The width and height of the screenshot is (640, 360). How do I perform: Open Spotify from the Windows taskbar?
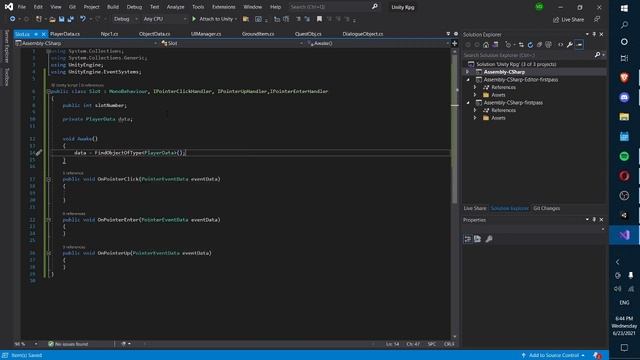pos(624,156)
